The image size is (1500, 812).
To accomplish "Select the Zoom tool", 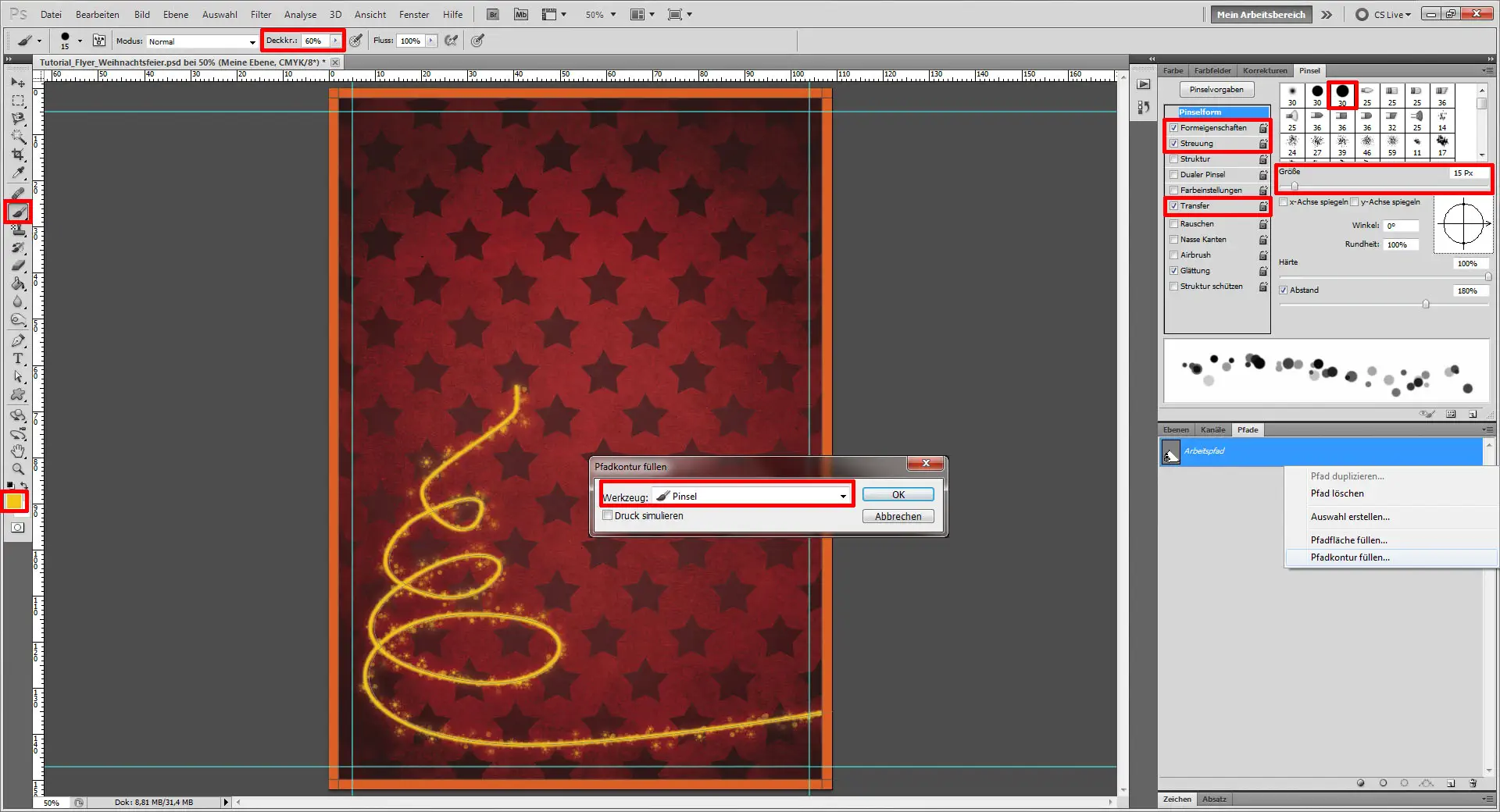I will [x=18, y=469].
